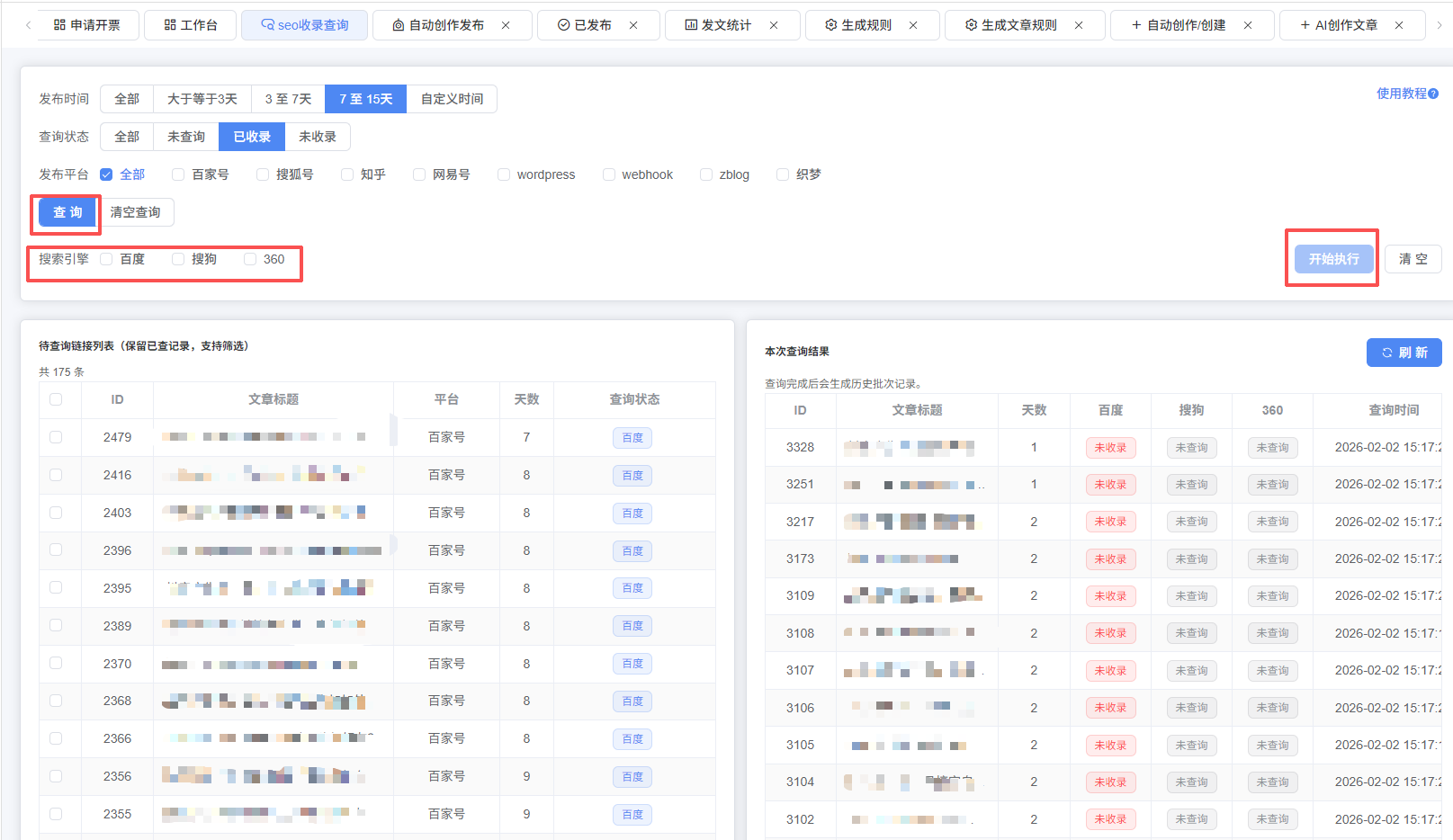Image resolution: width=1453 pixels, height=840 pixels.
Task: Check the 搜狗 search engine option
Action: [178, 259]
